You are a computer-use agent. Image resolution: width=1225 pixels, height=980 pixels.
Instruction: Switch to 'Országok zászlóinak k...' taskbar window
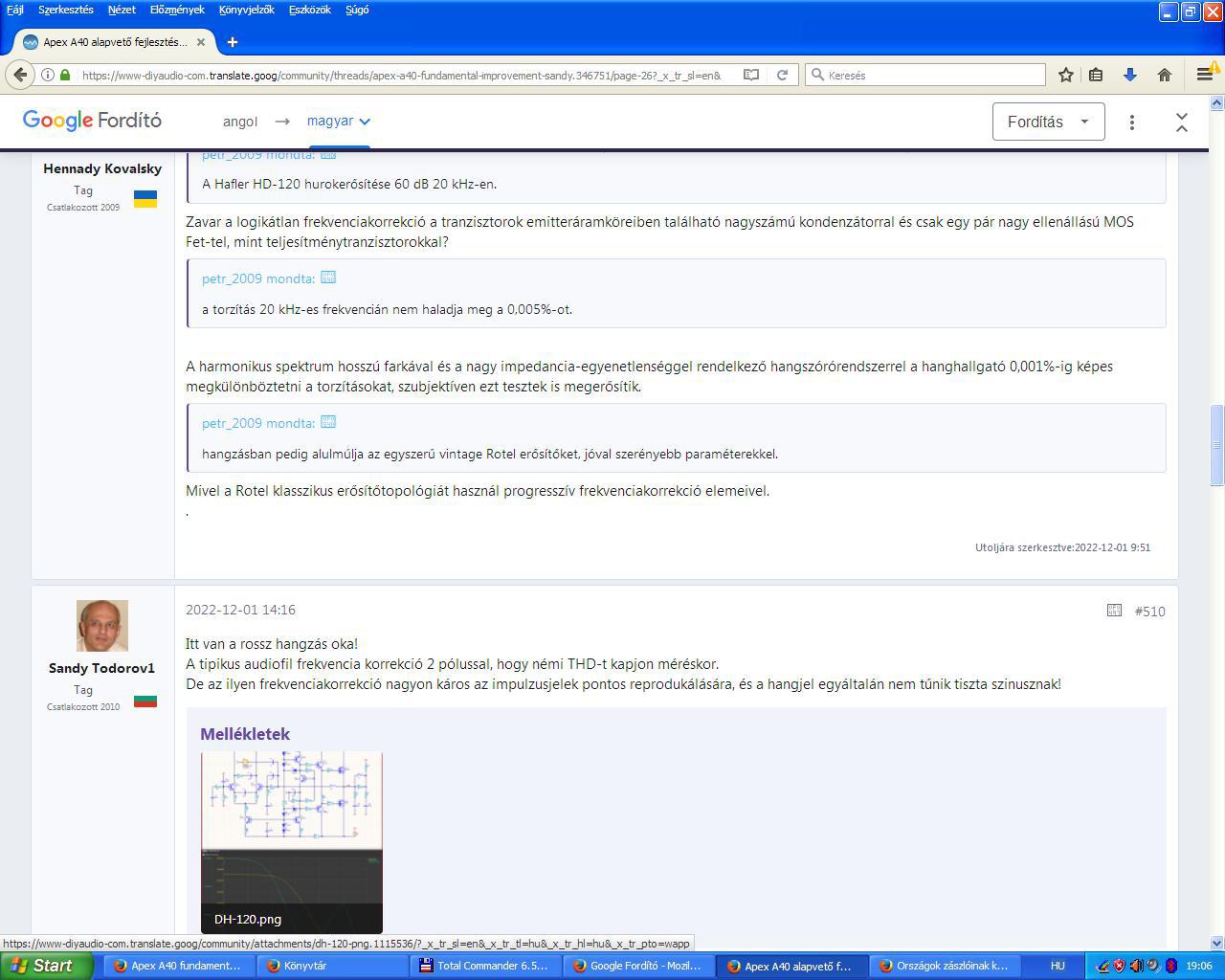pyautogui.click(x=944, y=966)
